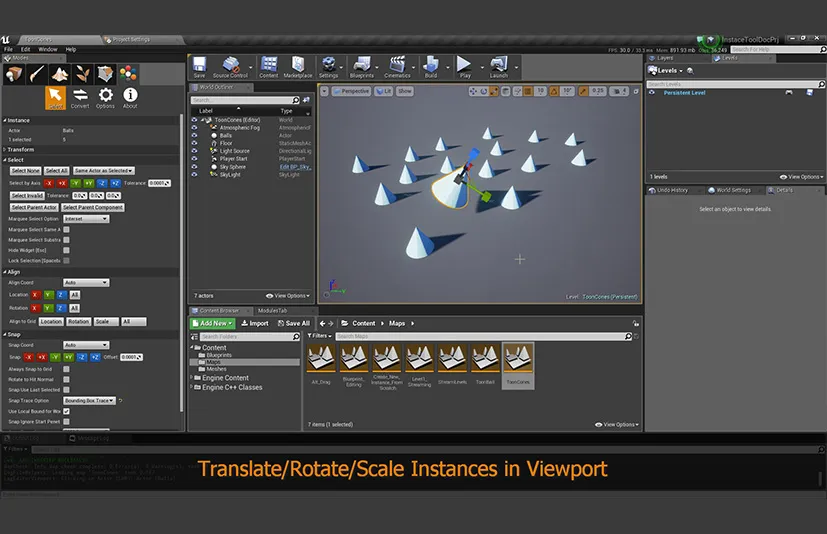Click red +X Select by Axis button
Screen dimensions: 827x534
pos(62,183)
